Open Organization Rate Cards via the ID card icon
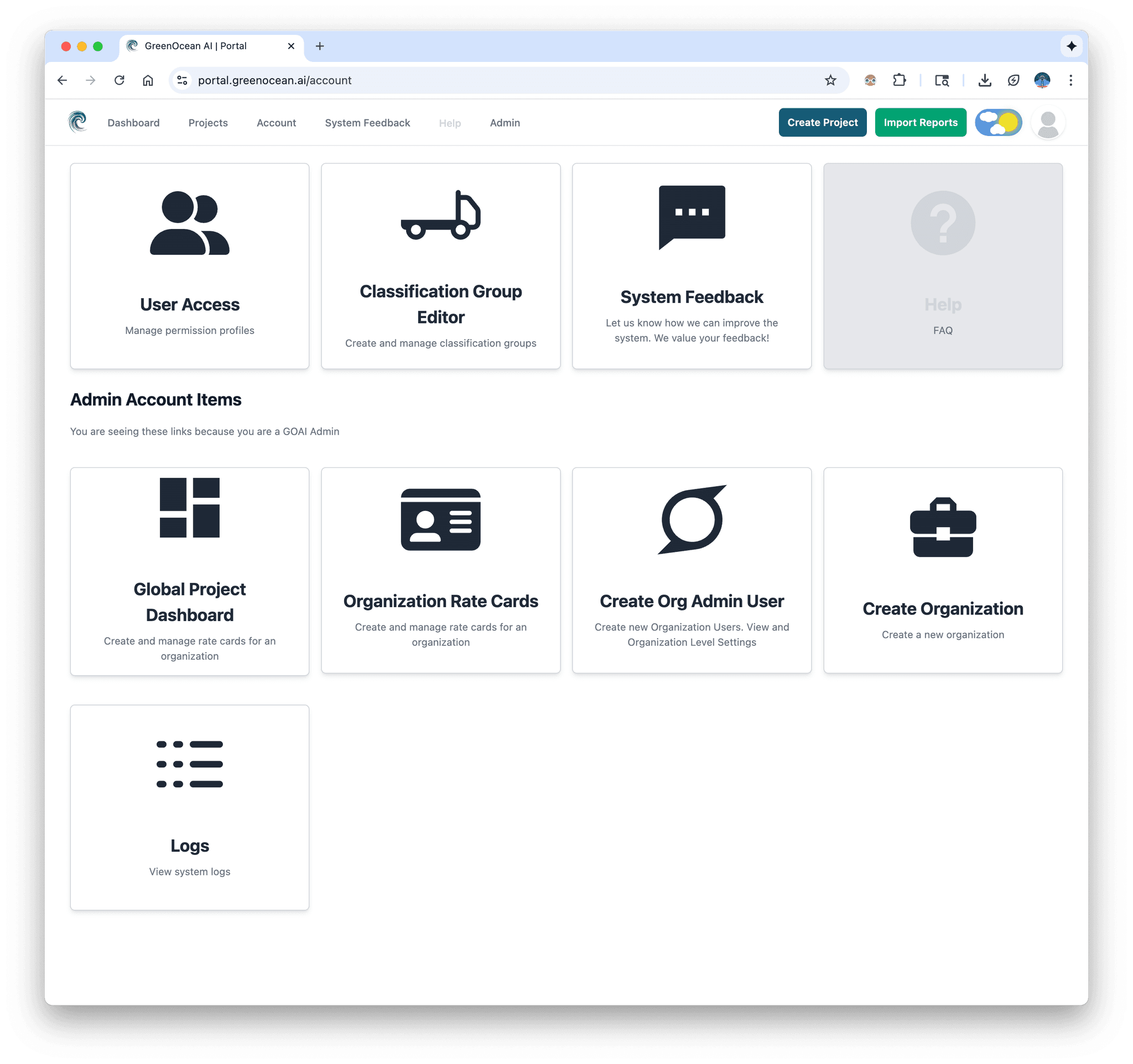1133x1064 pixels. click(x=440, y=520)
